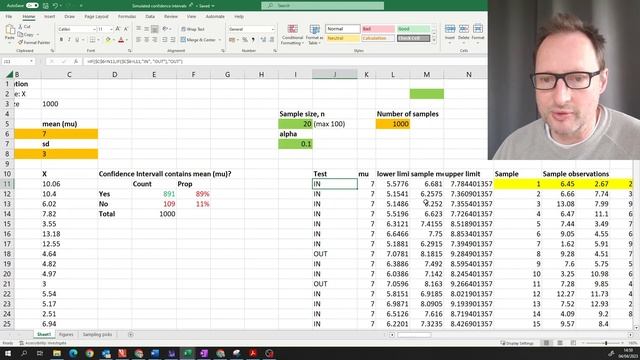The height and width of the screenshot is (360, 640).
Task: Toggle Italic formatting
Action: tap(69, 40)
